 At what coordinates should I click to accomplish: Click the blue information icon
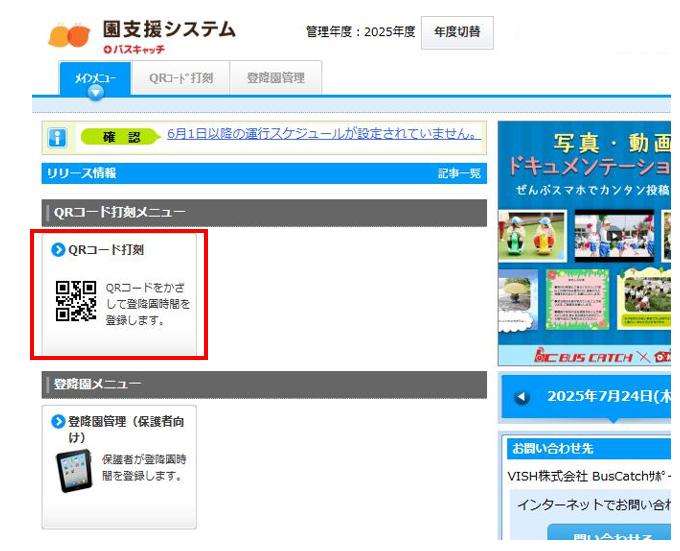coord(58,137)
